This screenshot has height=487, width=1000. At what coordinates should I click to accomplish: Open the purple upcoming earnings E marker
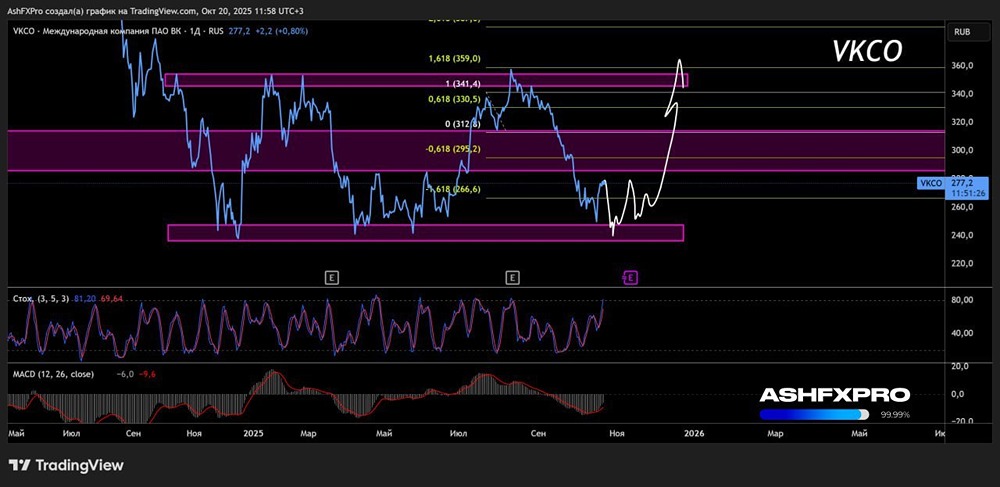click(x=630, y=277)
